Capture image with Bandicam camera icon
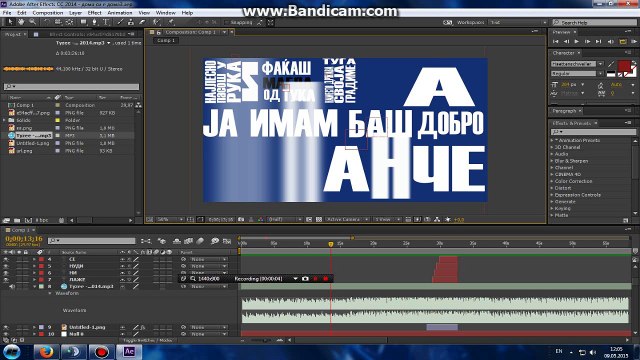This screenshot has width=640, height=360. click(305, 278)
